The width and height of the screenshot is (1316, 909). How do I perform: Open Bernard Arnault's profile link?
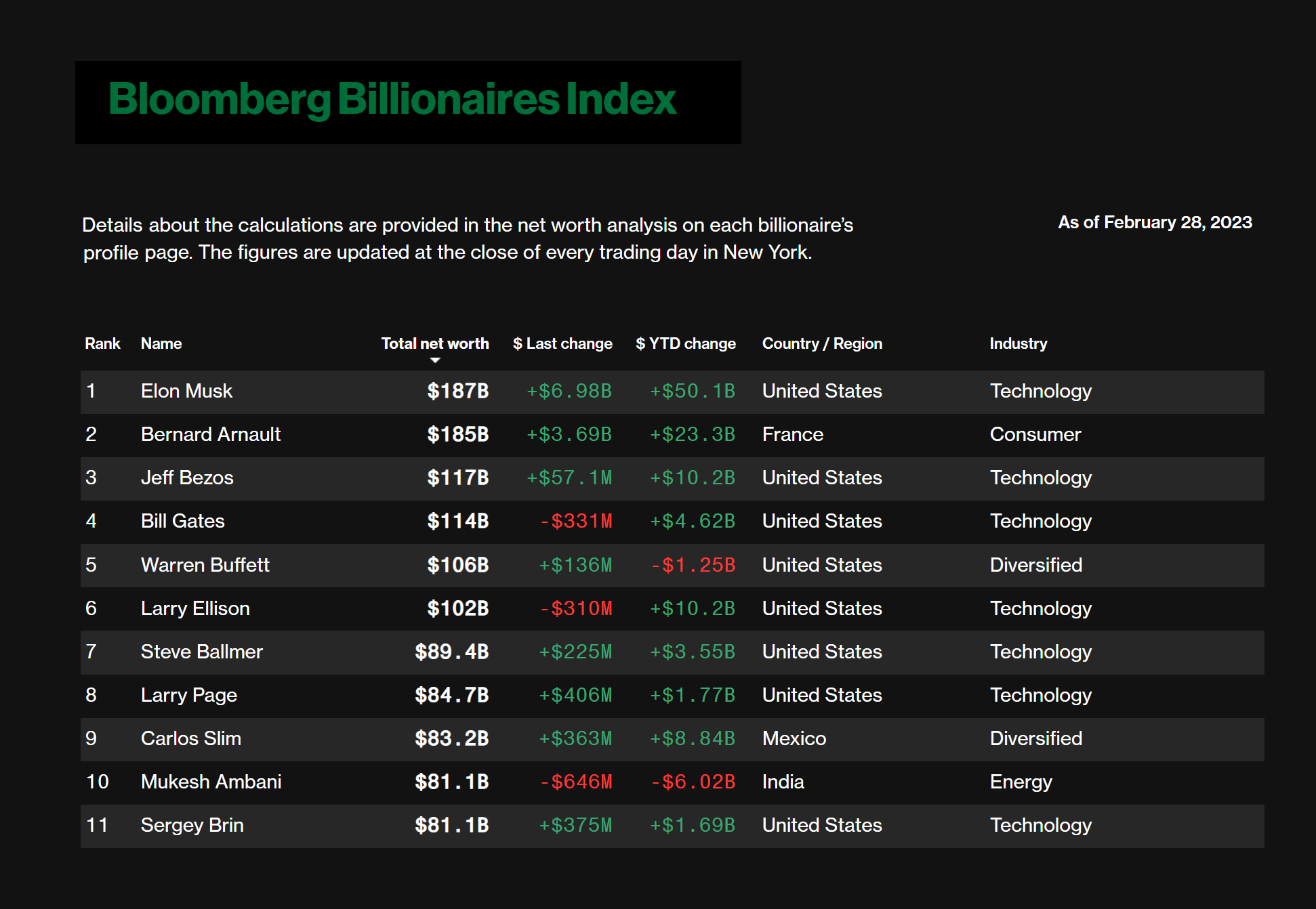pos(210,434)
